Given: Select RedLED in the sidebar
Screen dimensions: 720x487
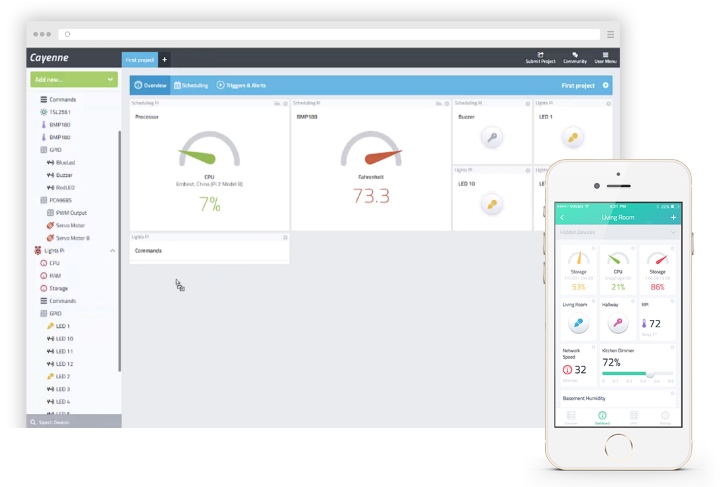Looking at the screenshot, I should pos(61,188).
